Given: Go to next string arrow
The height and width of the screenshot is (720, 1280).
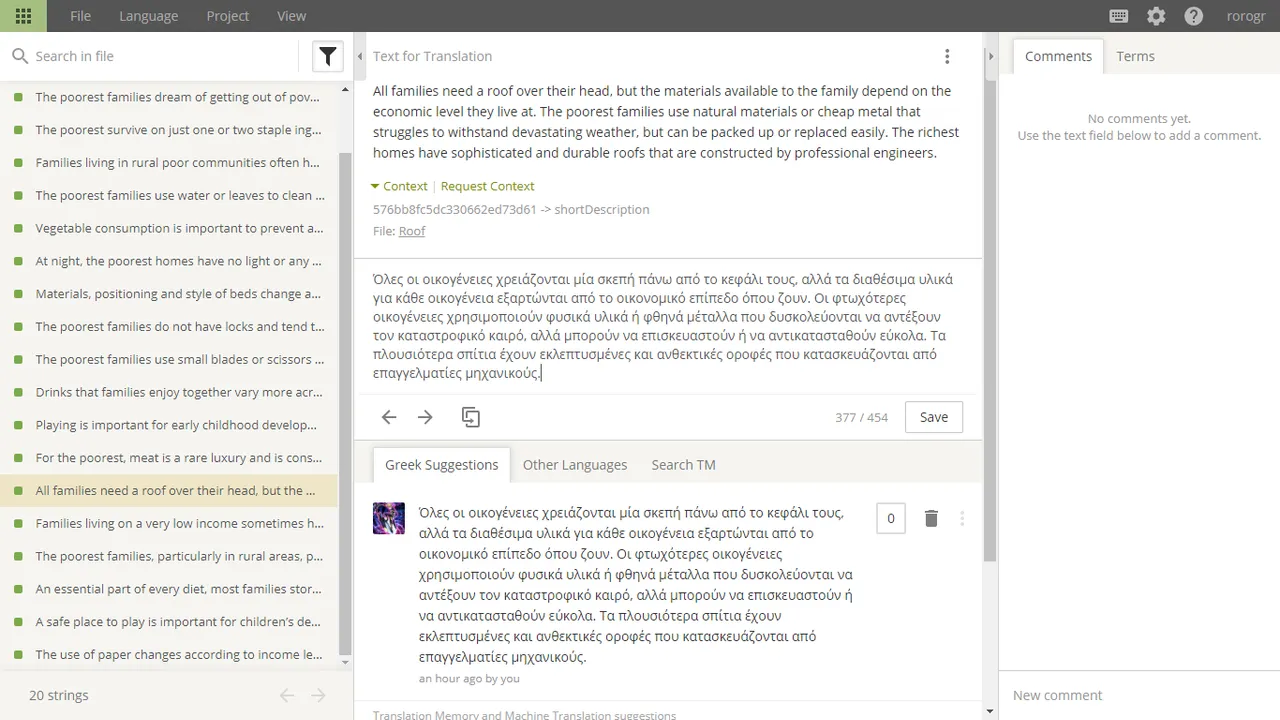Looking at the screenshot, I should (x=425, y=417).
